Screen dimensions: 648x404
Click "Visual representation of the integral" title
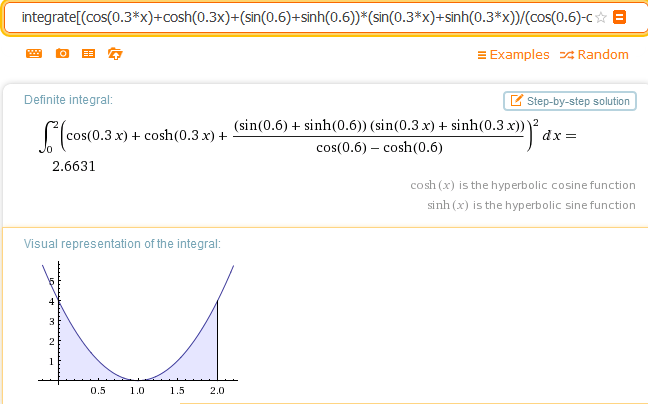[x=121, y=243]
